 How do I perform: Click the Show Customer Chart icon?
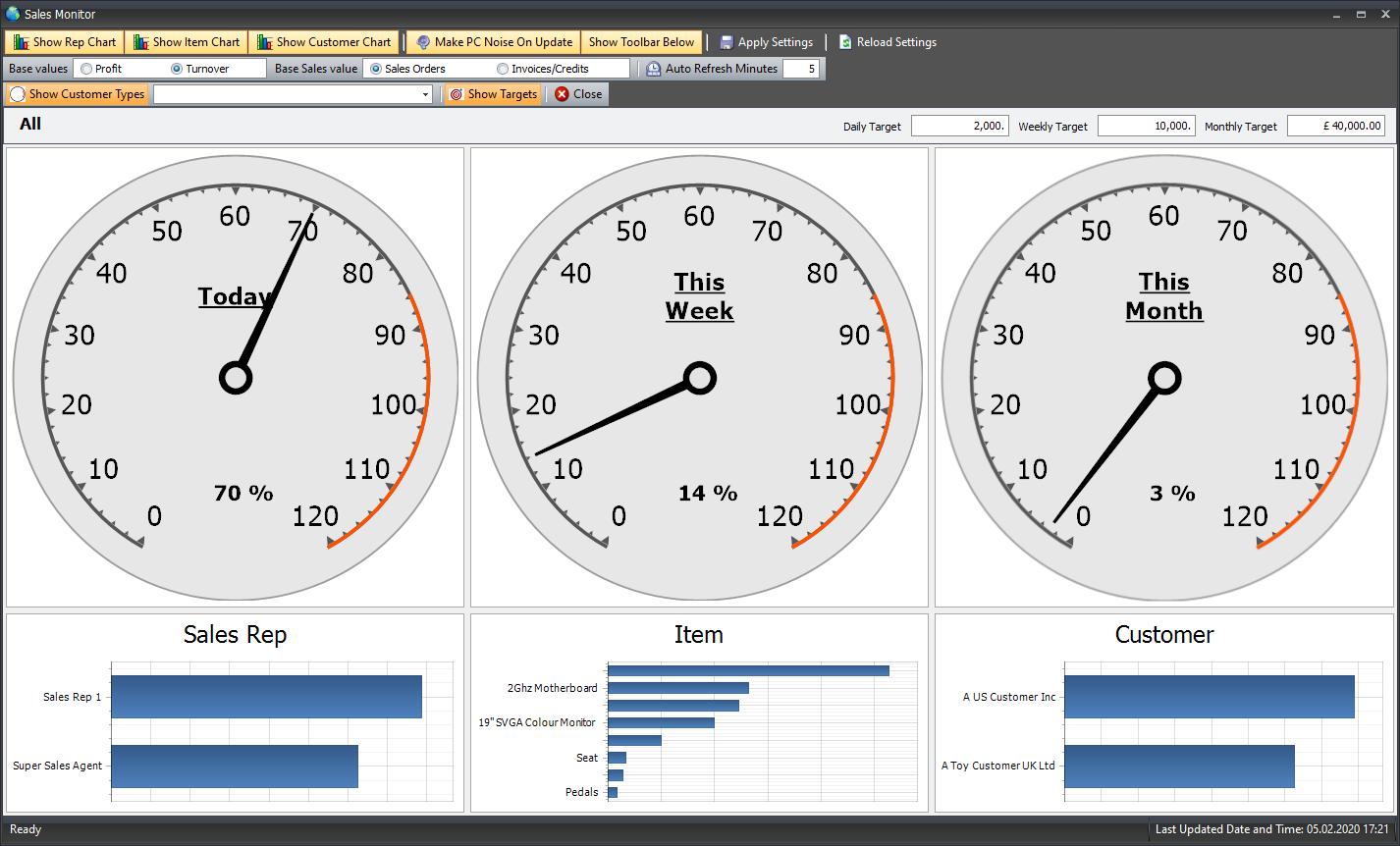pyautogui.click(x=264, y=42)
